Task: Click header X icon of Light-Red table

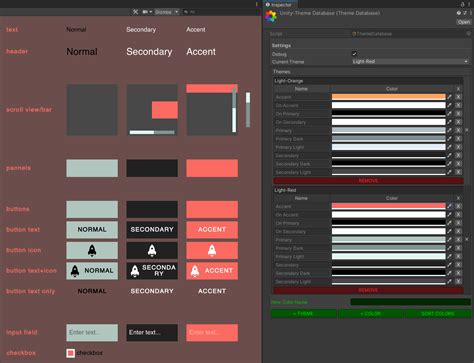Action: point(459,198)
